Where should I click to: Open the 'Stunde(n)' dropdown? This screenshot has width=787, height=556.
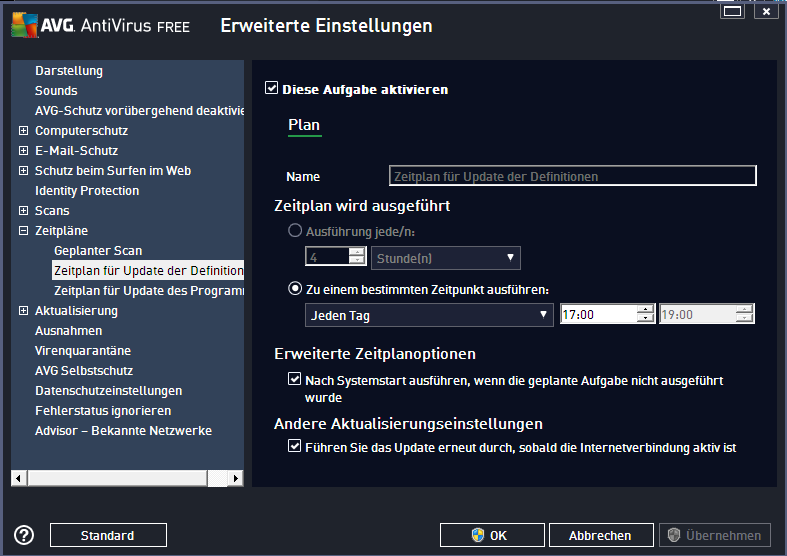point(446,258)
